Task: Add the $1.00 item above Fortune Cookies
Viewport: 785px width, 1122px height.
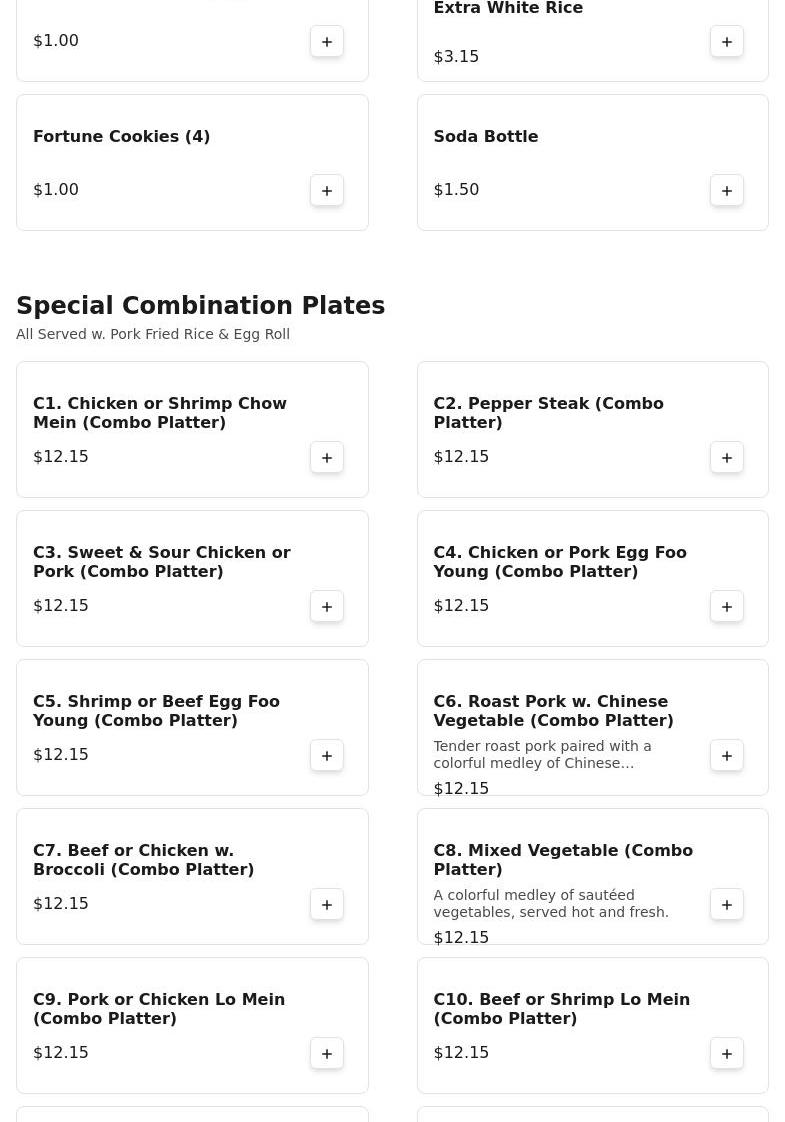Action: click(327, 41)
